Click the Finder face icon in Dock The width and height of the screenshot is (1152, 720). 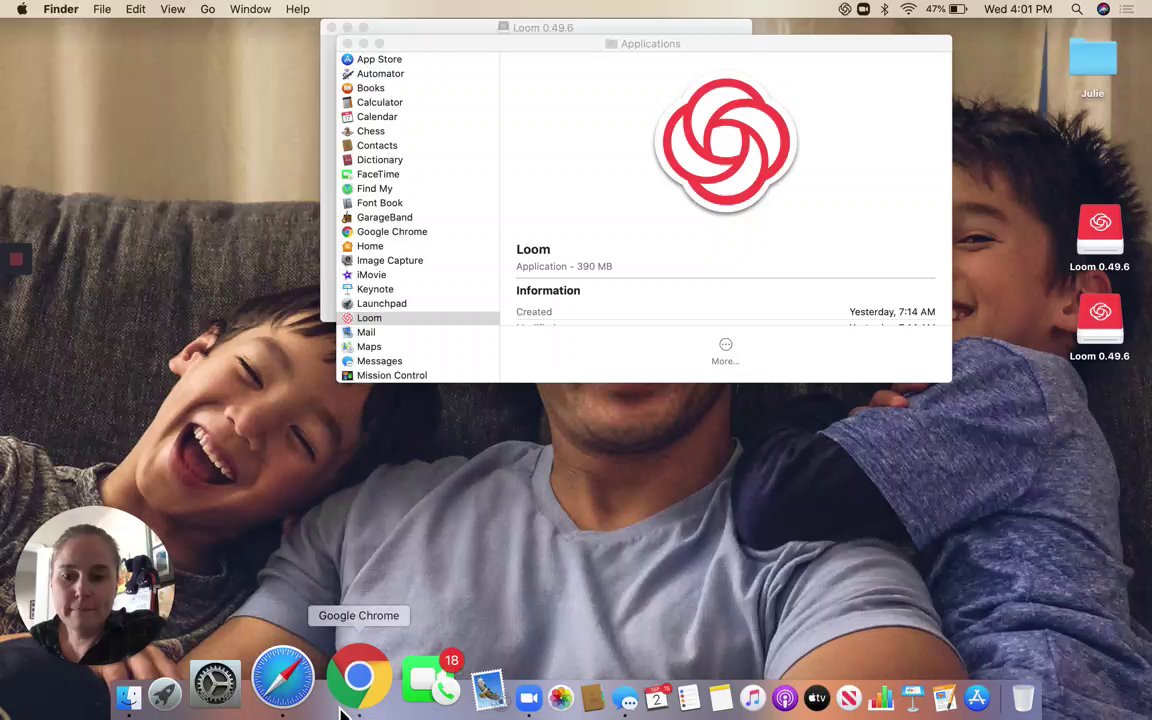(129, 697)
